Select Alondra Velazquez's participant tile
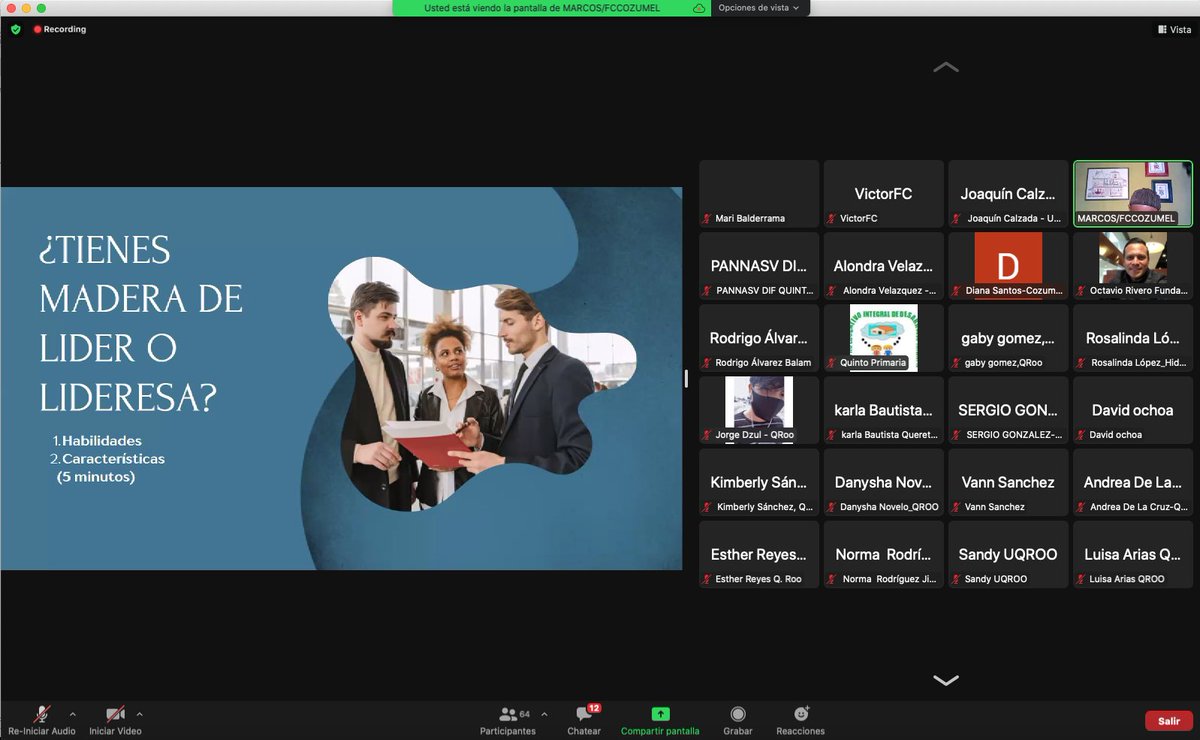This screenshot has height=740, width=1200. pos(884,266)
